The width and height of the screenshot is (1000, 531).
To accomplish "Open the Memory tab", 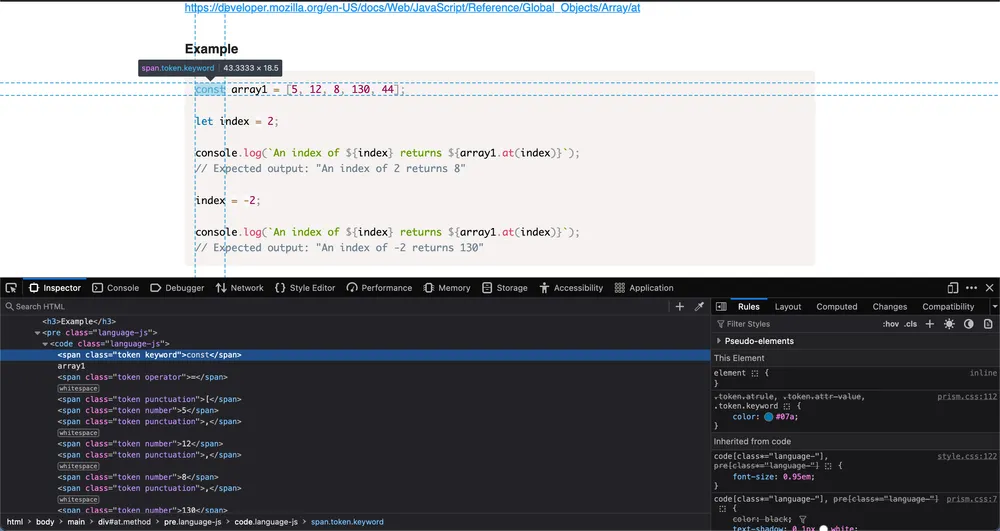I will pyautogui.click(x=447, y=288).
